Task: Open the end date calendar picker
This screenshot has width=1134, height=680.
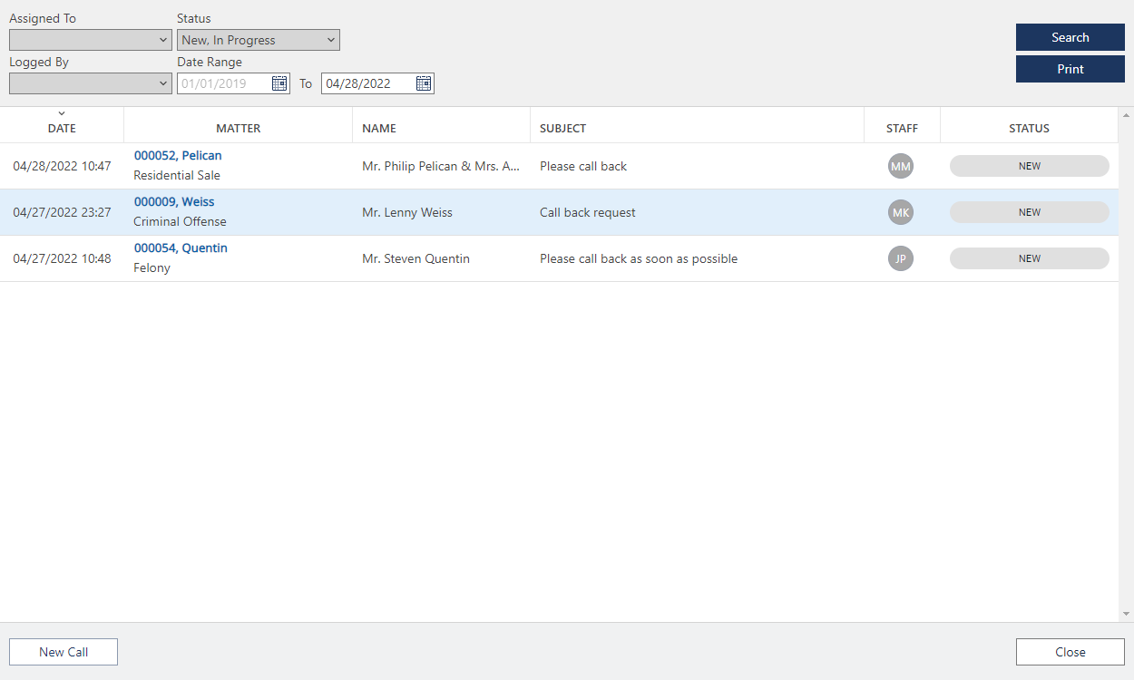Action: (x=424, y=84)
